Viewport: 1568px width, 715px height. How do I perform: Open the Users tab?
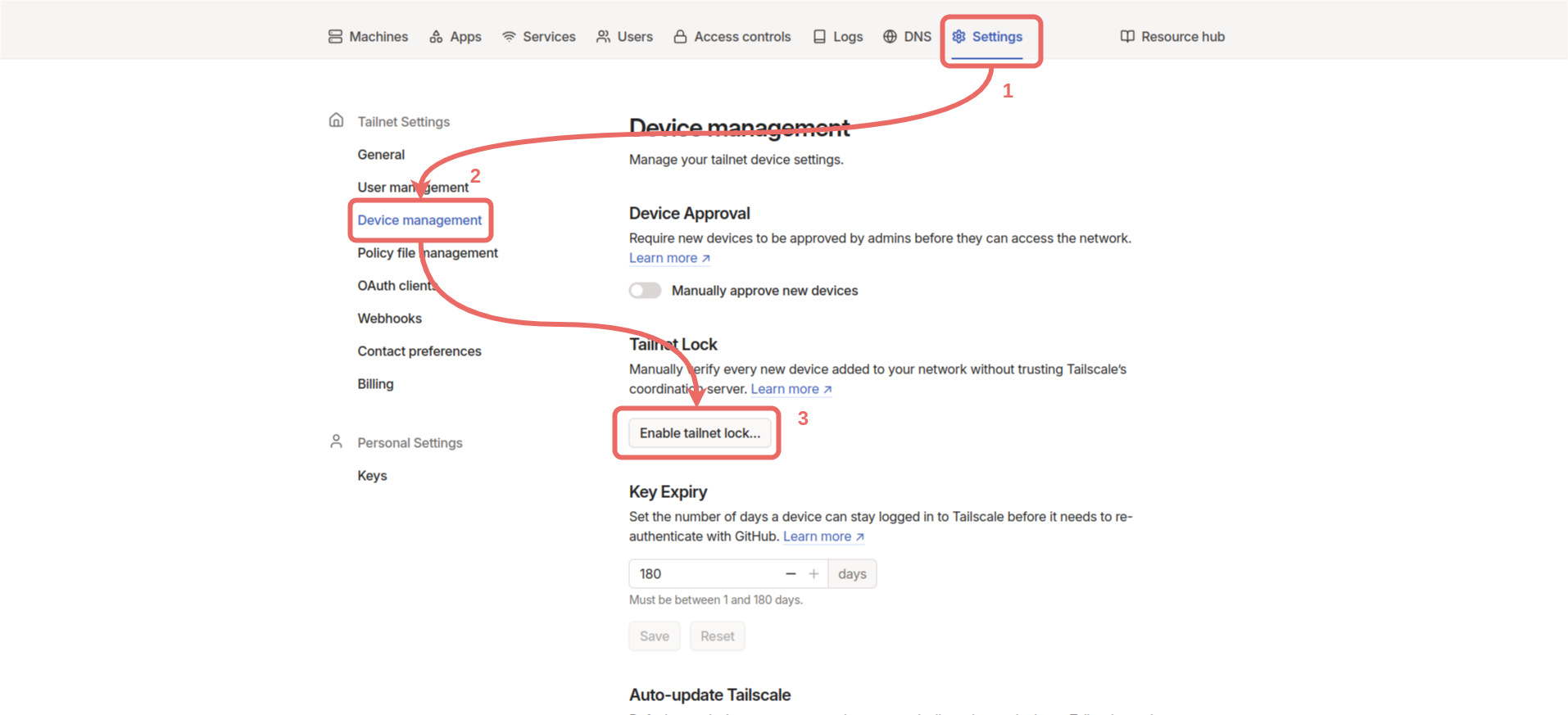click(624, 37)
